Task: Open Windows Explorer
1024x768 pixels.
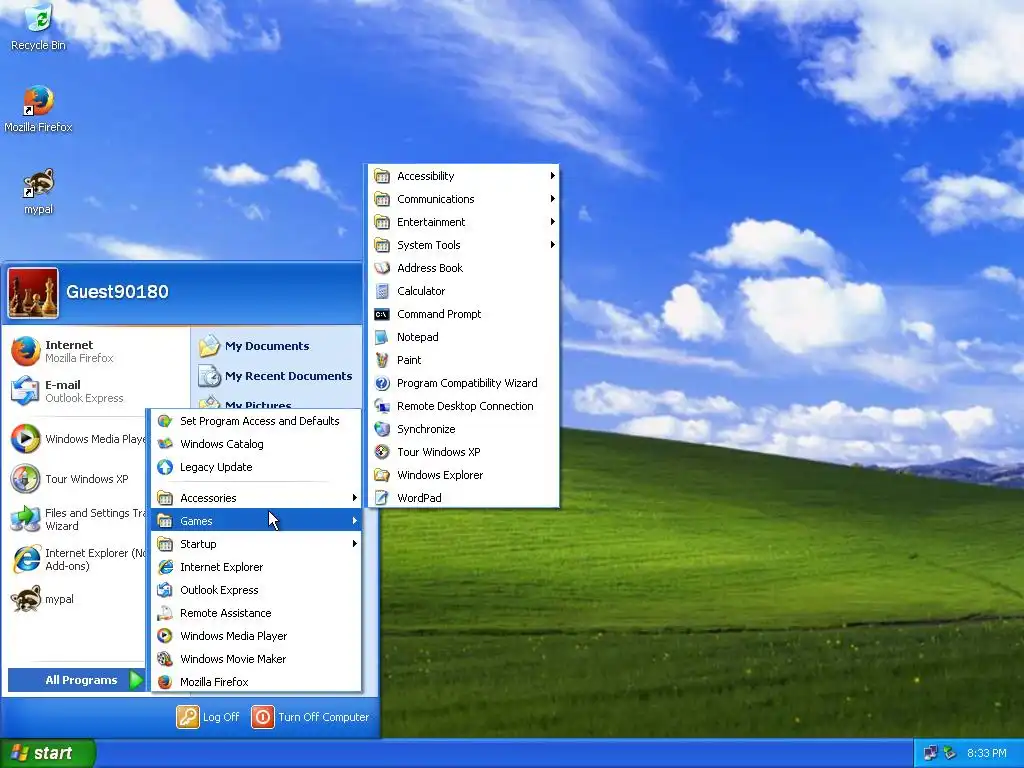Action: click(x=464, y=475)
